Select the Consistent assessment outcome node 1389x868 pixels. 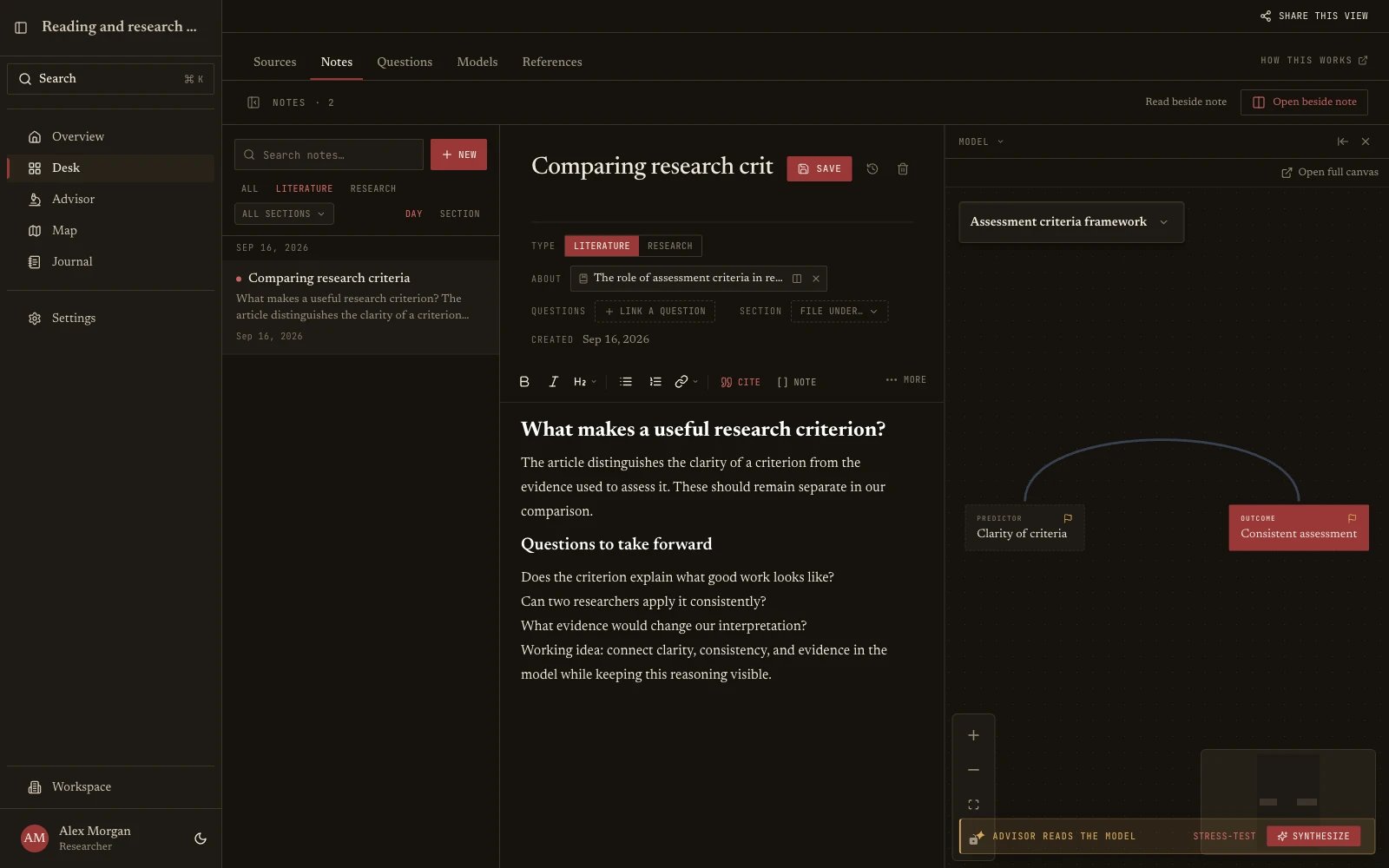1299,528
